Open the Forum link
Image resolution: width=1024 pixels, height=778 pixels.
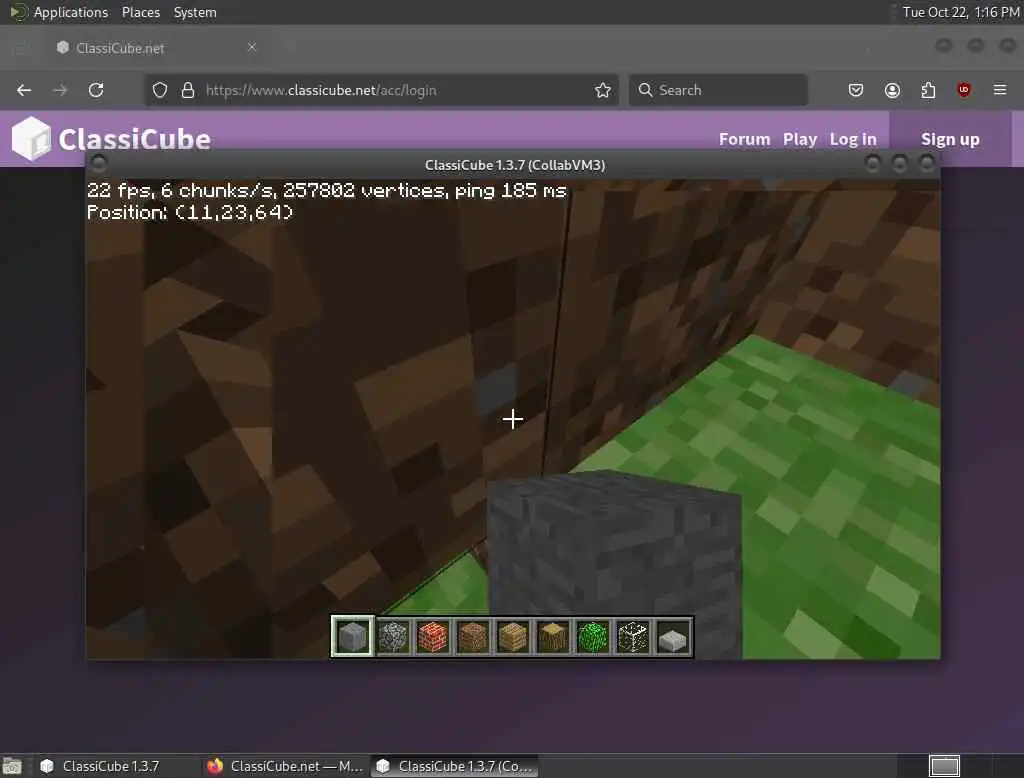pos(744,139)
